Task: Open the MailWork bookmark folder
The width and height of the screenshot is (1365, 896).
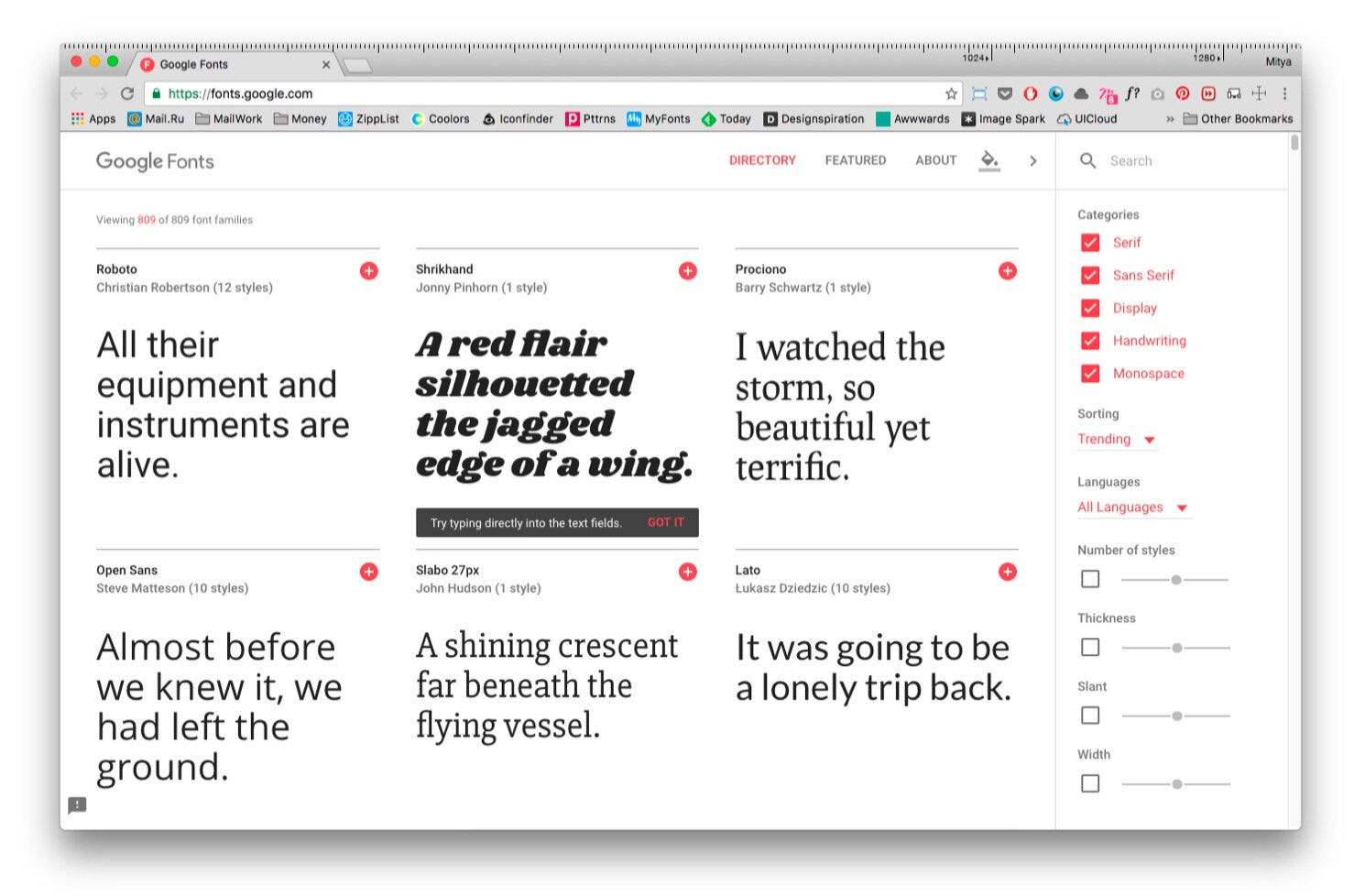Action: [x=229, y=119]
